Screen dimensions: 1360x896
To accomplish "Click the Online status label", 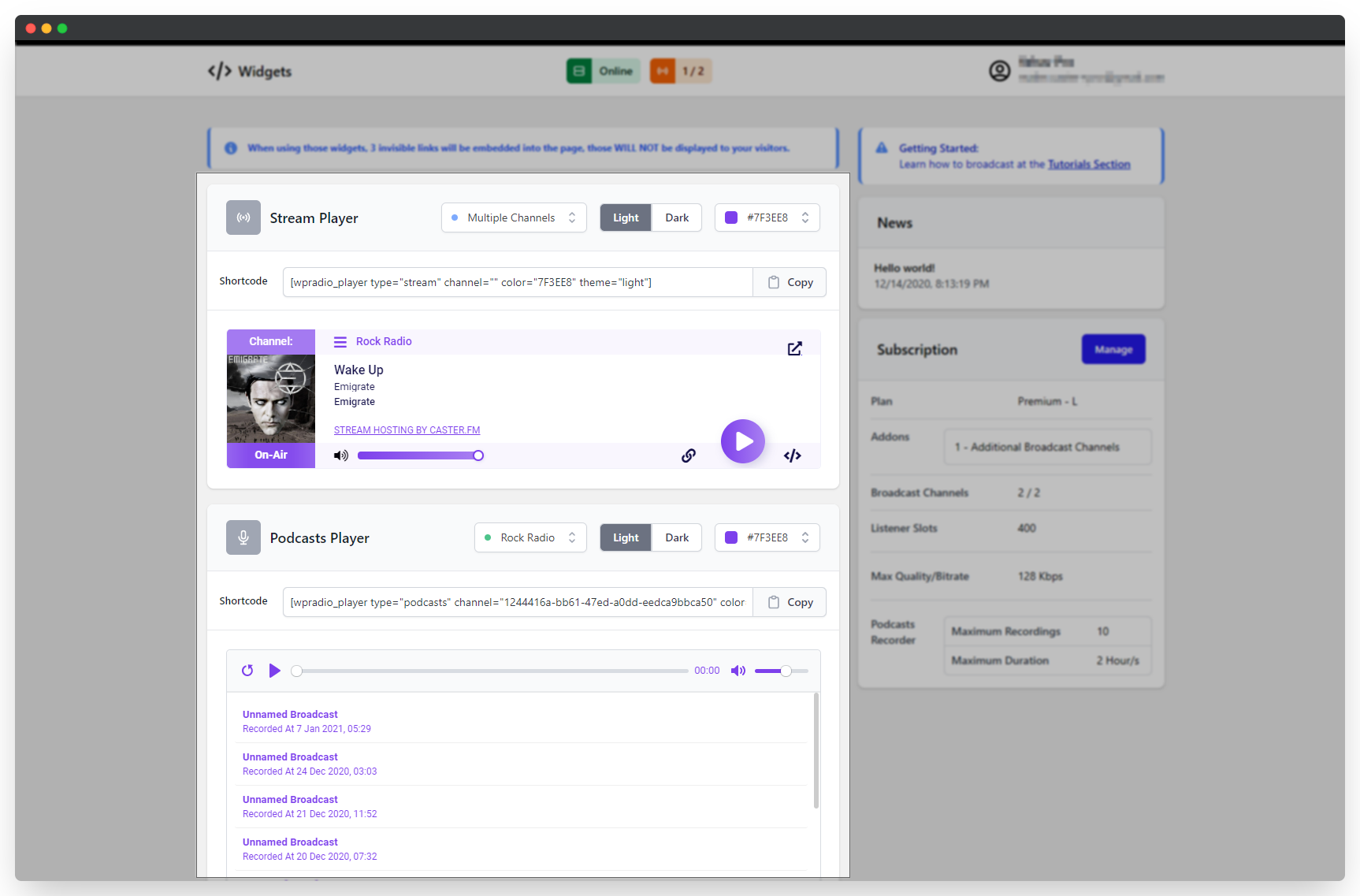I will (615, 71).
